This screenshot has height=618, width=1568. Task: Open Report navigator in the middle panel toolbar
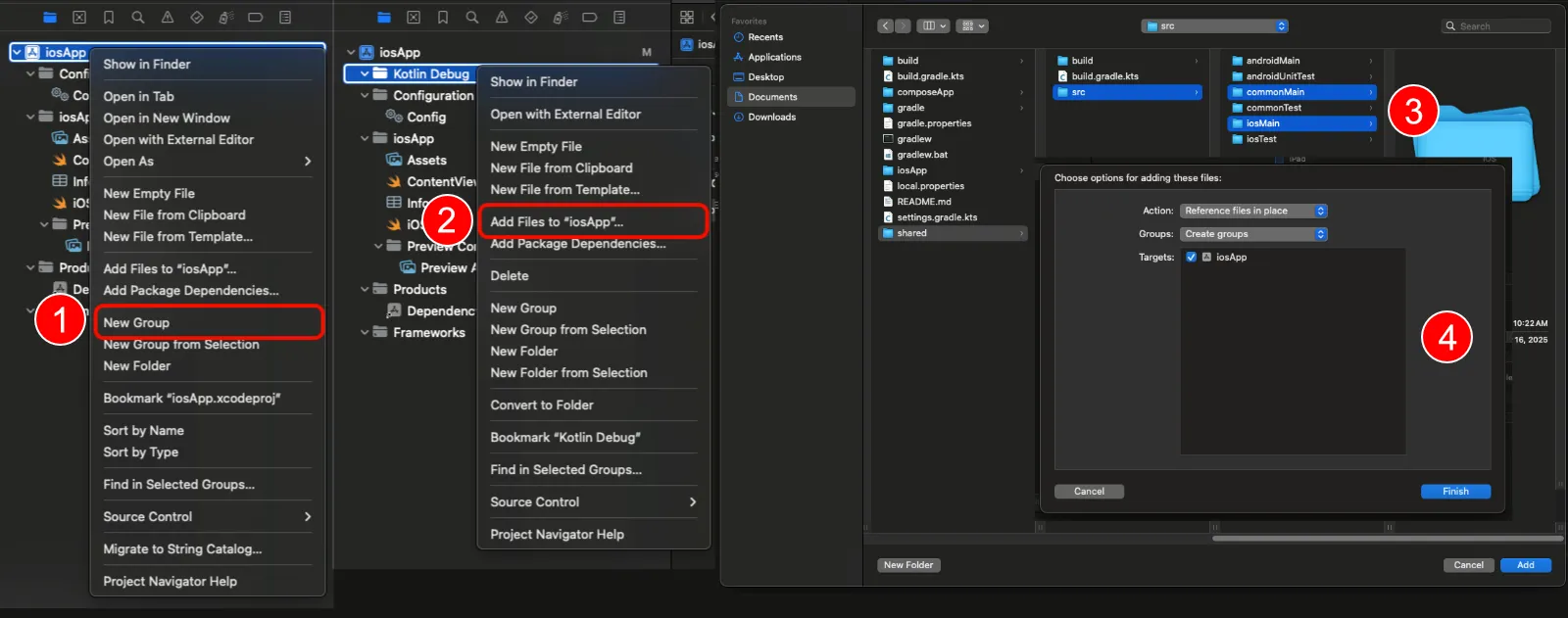tap(619, 18)
